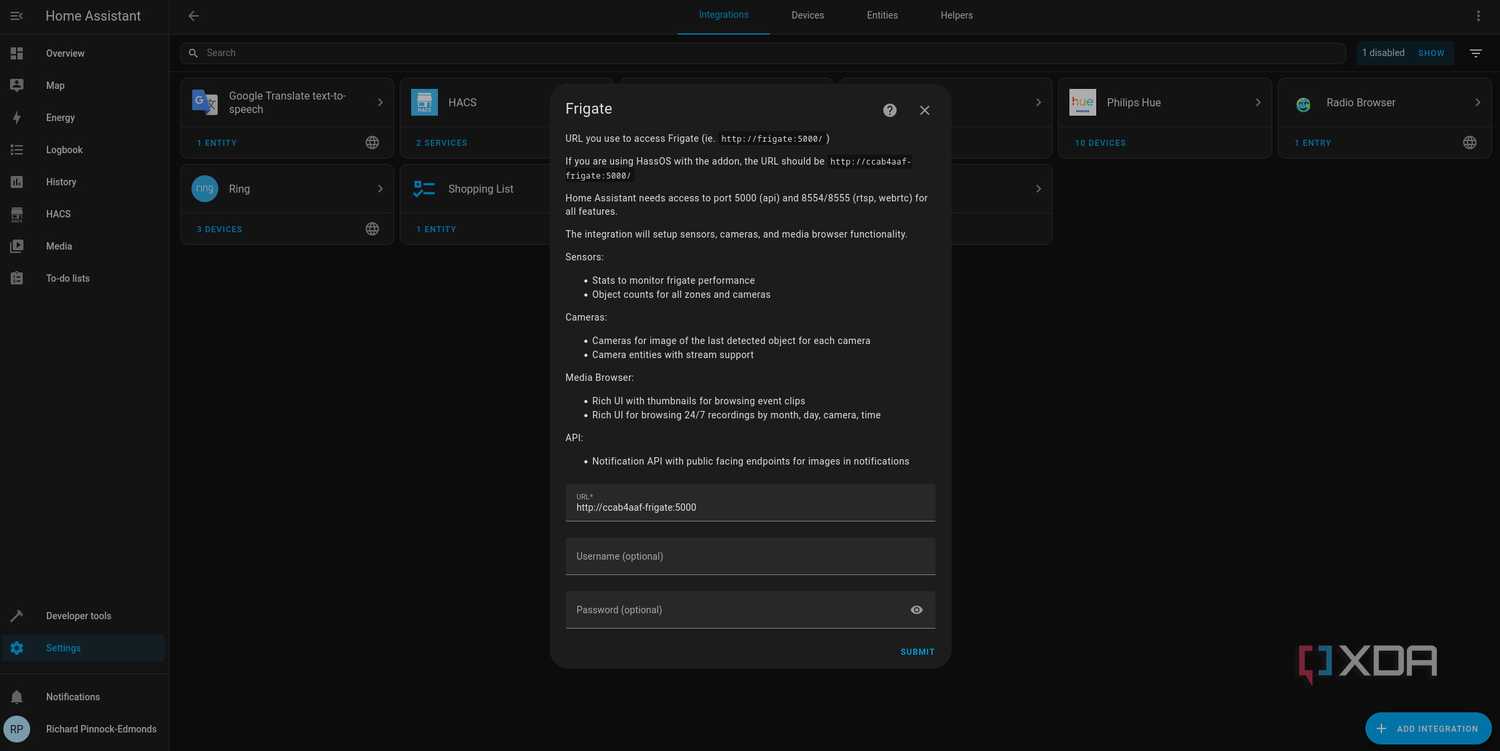Switch to the Devices tab
1500x751 pixels.
(808, 16)
